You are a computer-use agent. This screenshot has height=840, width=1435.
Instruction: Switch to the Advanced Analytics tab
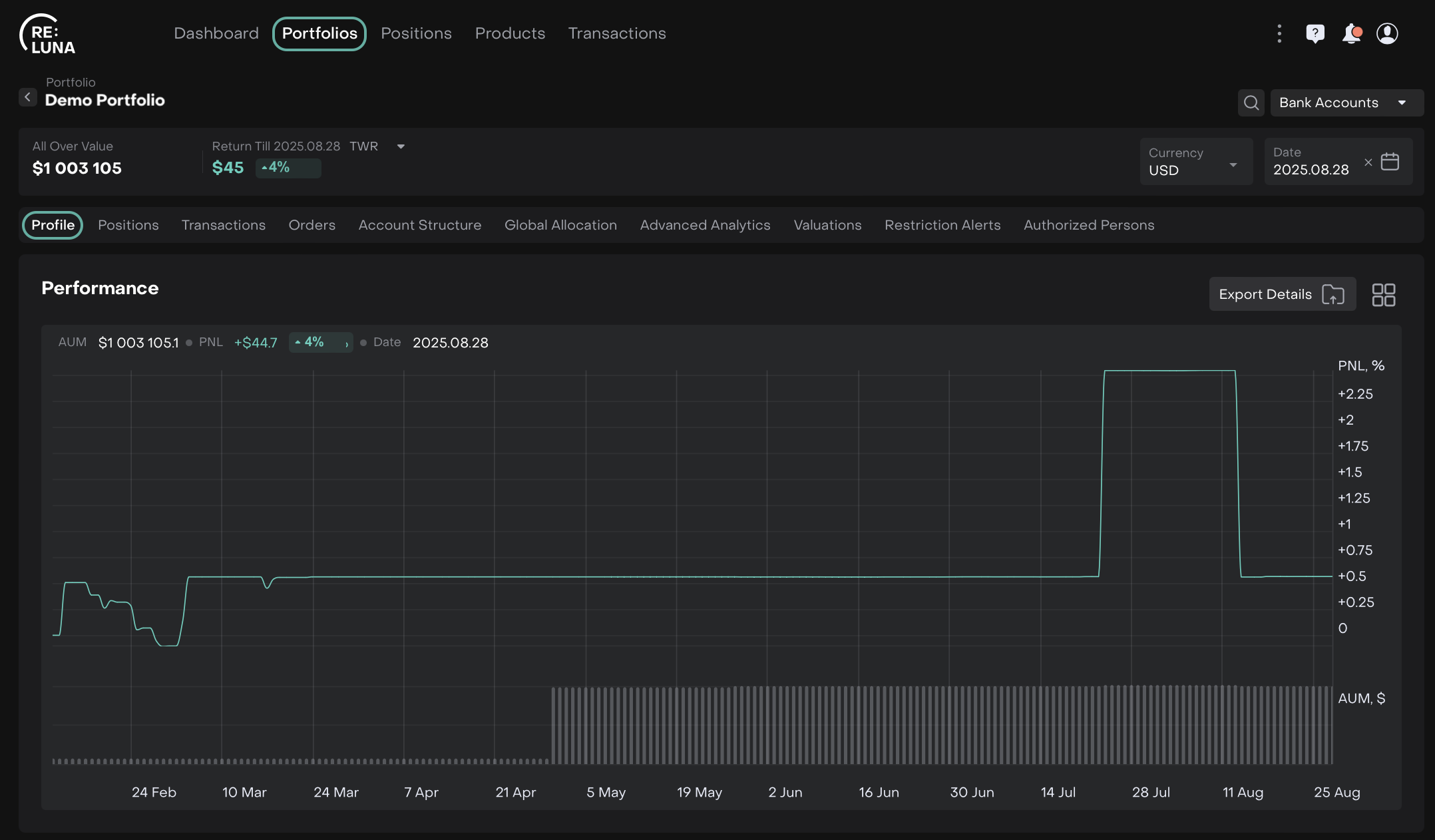705,225
